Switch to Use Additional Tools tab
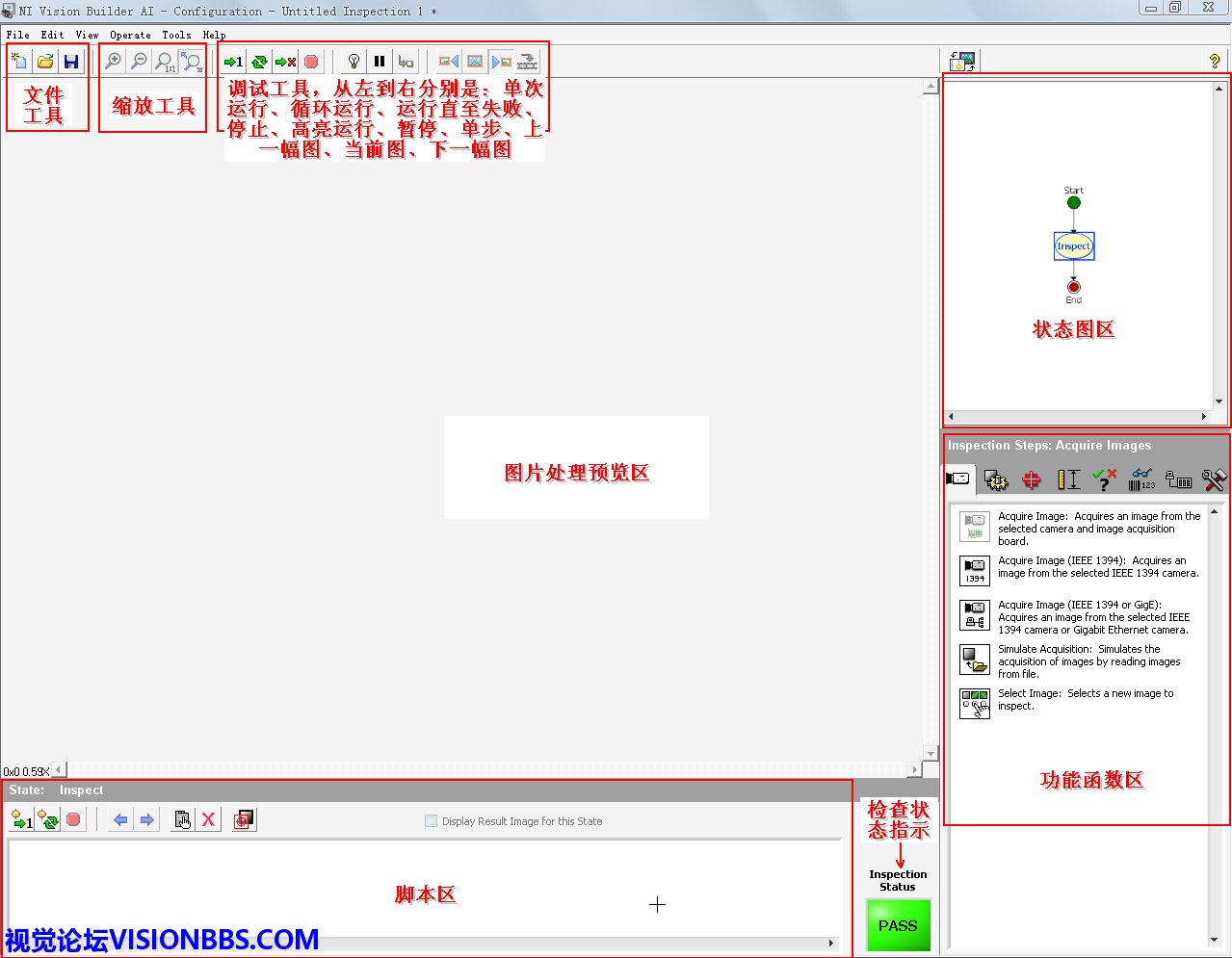The image size is (1232, 958). pos(1214,479)
